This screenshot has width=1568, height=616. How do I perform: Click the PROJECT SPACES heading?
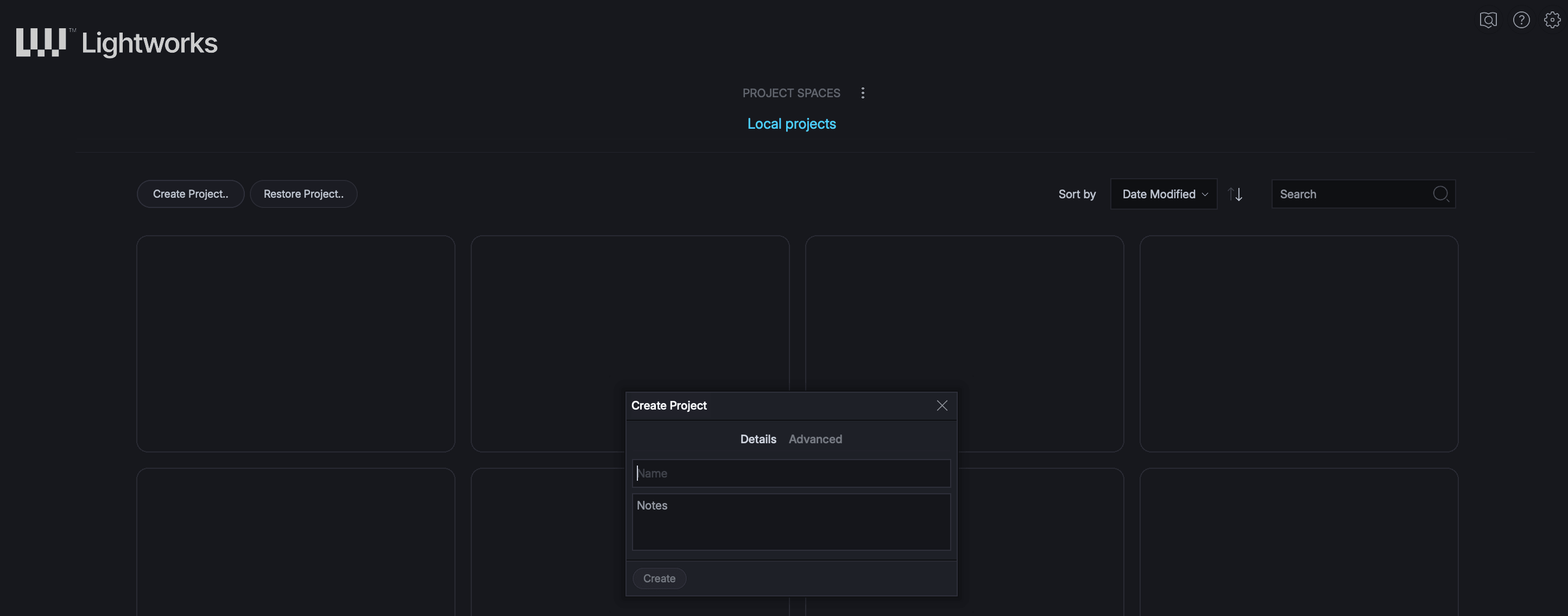coord(791,93)
